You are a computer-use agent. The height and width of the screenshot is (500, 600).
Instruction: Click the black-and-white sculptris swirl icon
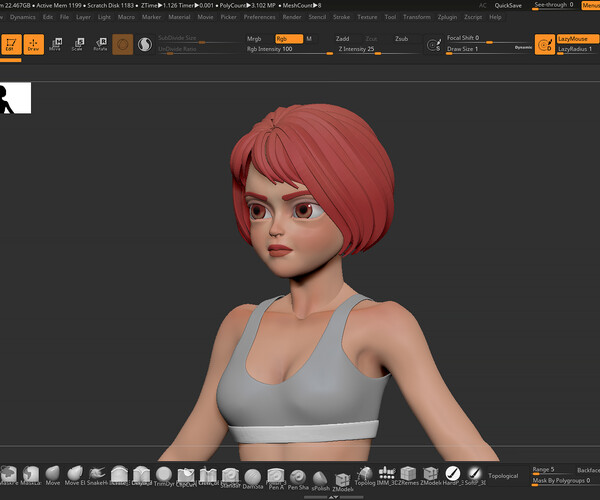click(145, 44)
